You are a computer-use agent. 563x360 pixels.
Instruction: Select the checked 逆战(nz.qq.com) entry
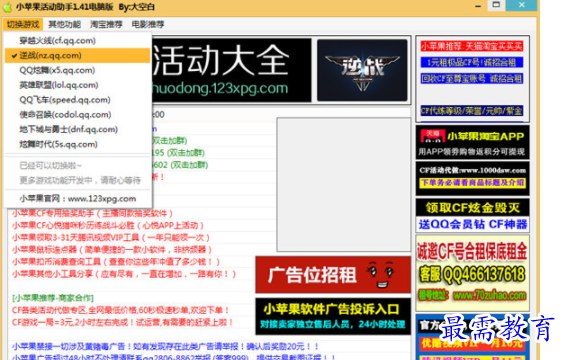(77, 56)
